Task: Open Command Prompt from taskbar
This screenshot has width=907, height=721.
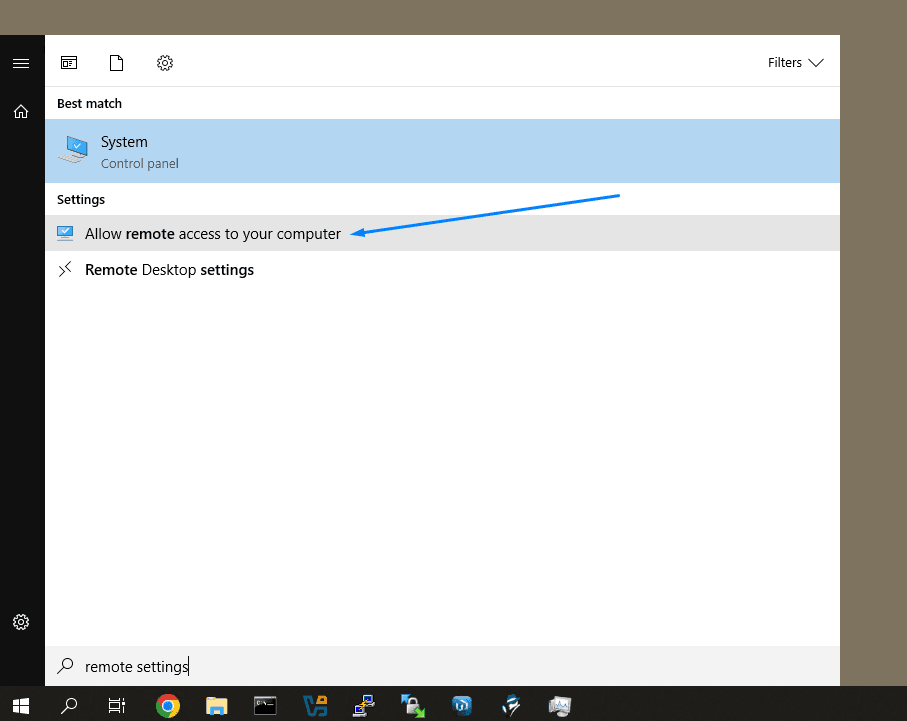Action: click(266, 706)
